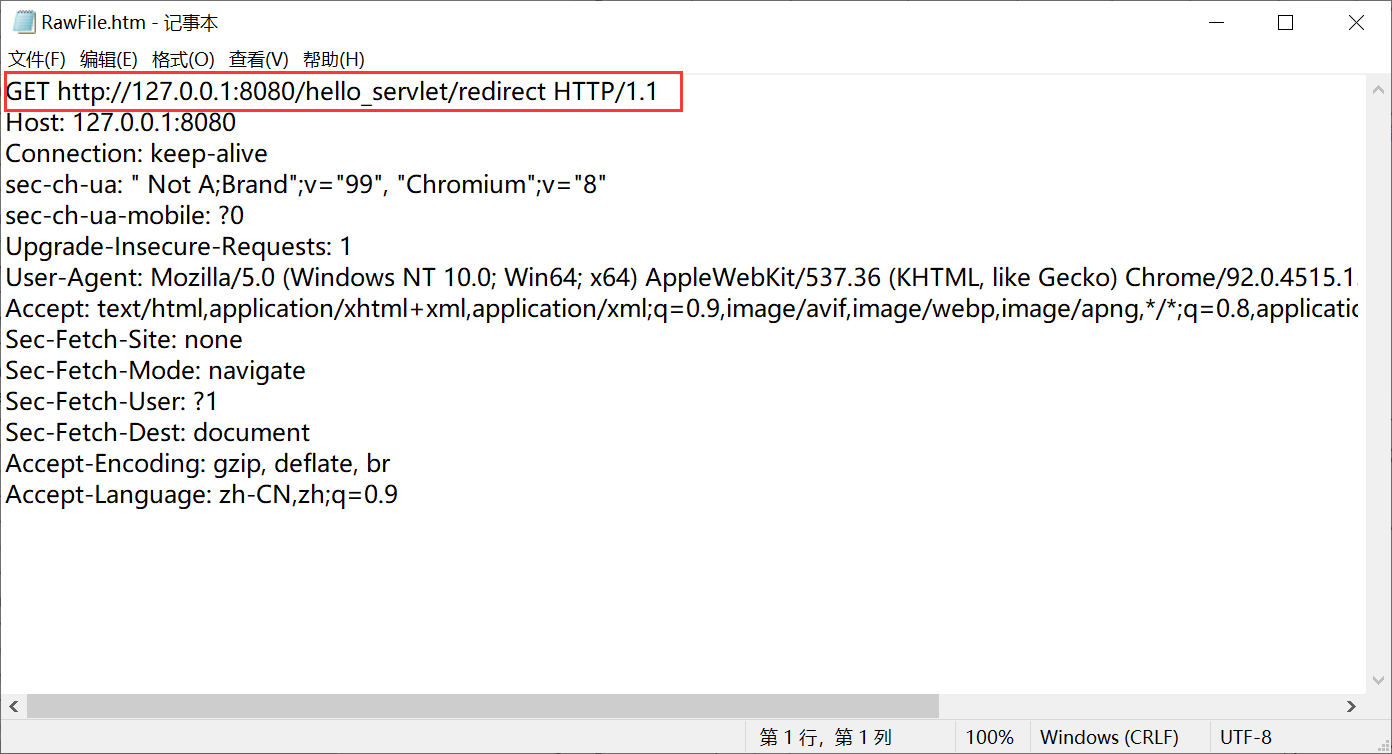Click the 'Accept-Encoding: gzip, deflate, br' line
Viewport: 1392px width, 754px height.
[198, 464]
